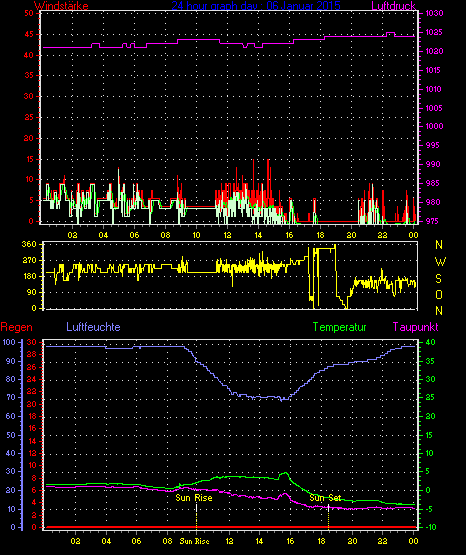Click the W compass letter beside wind direction
Viewport: 466px width, 555px height.
click(440, 262)
